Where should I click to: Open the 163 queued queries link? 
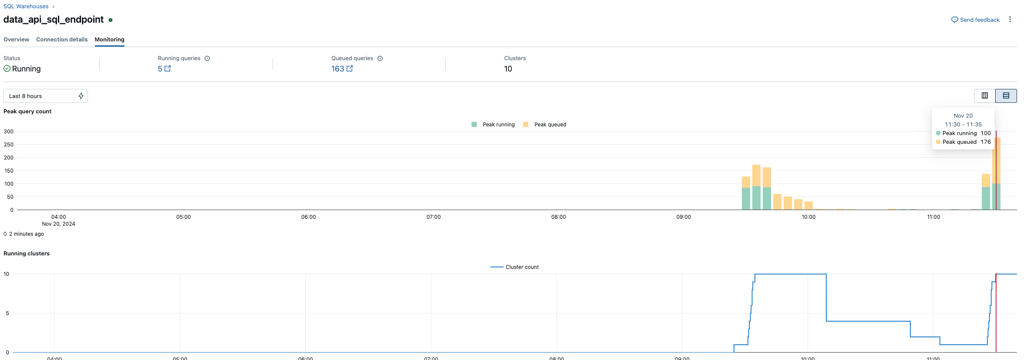[338, 69]
